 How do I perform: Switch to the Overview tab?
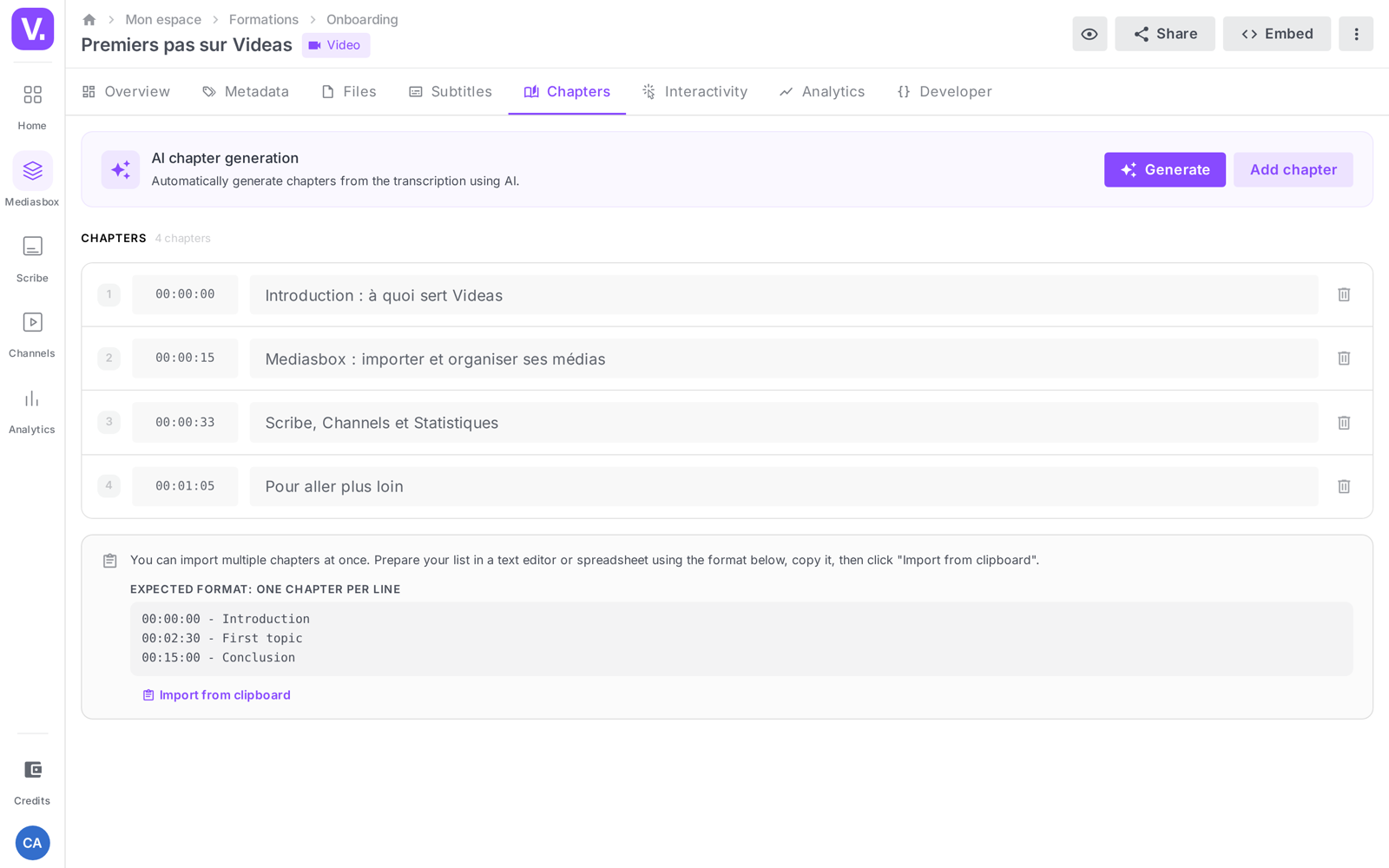point(126,91)
